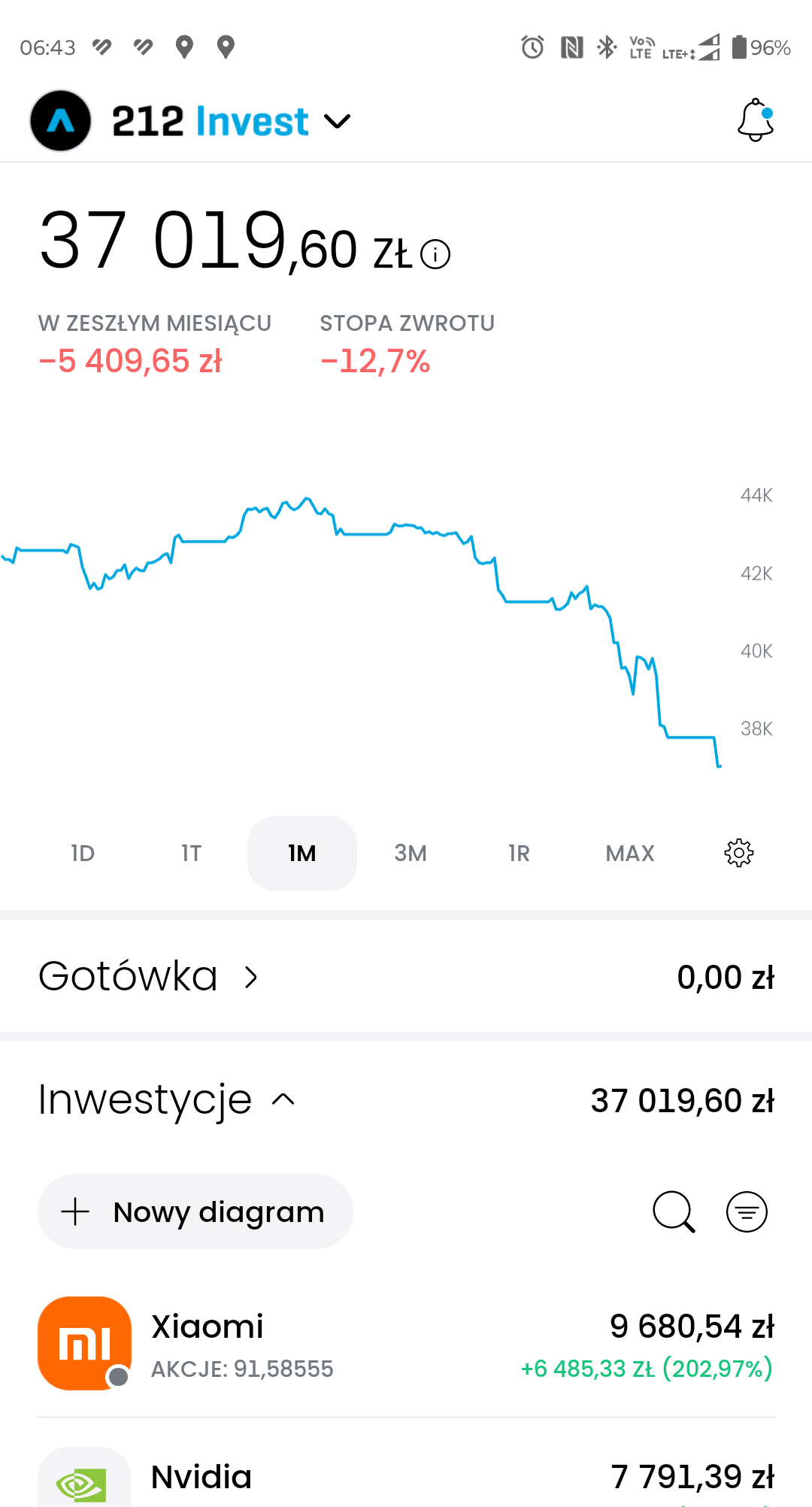Image resolution: width=812 pixels, height=1507 pixels.
Task: Search investments with magnifier icon
Action: [673, 1211]
